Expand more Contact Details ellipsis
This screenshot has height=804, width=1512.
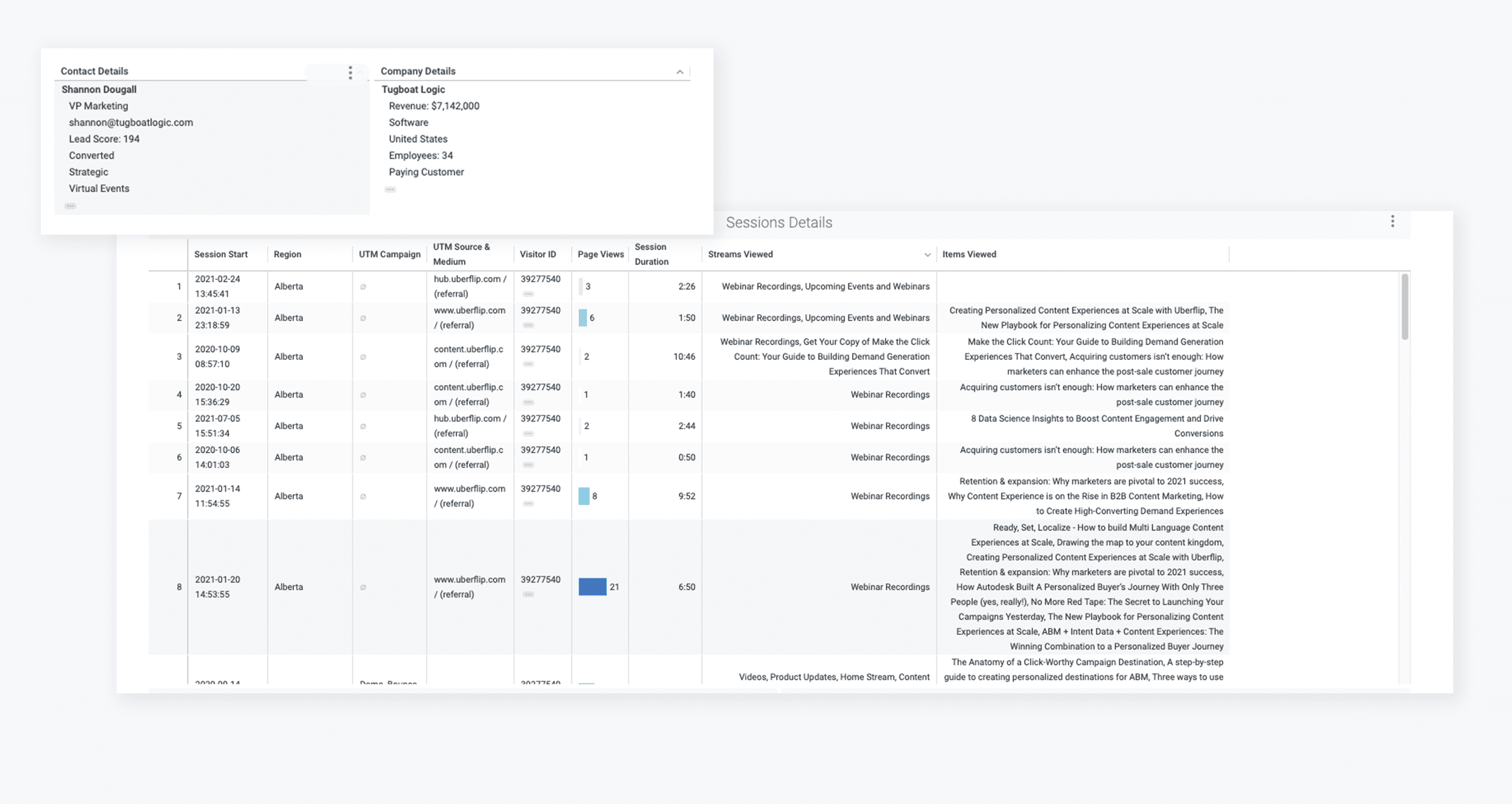[70, 206]
